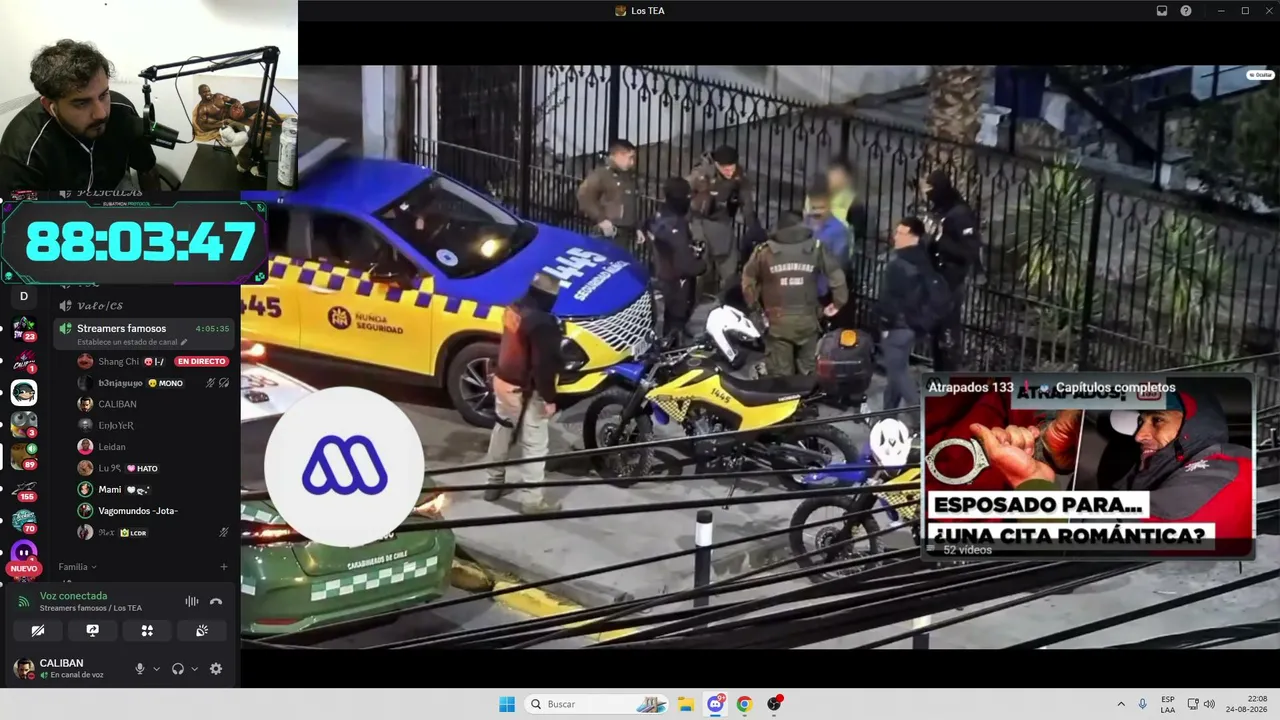Click the taskbar microphone indicator
This screenshot has height=720, width=1280.
pos(1143,704)
